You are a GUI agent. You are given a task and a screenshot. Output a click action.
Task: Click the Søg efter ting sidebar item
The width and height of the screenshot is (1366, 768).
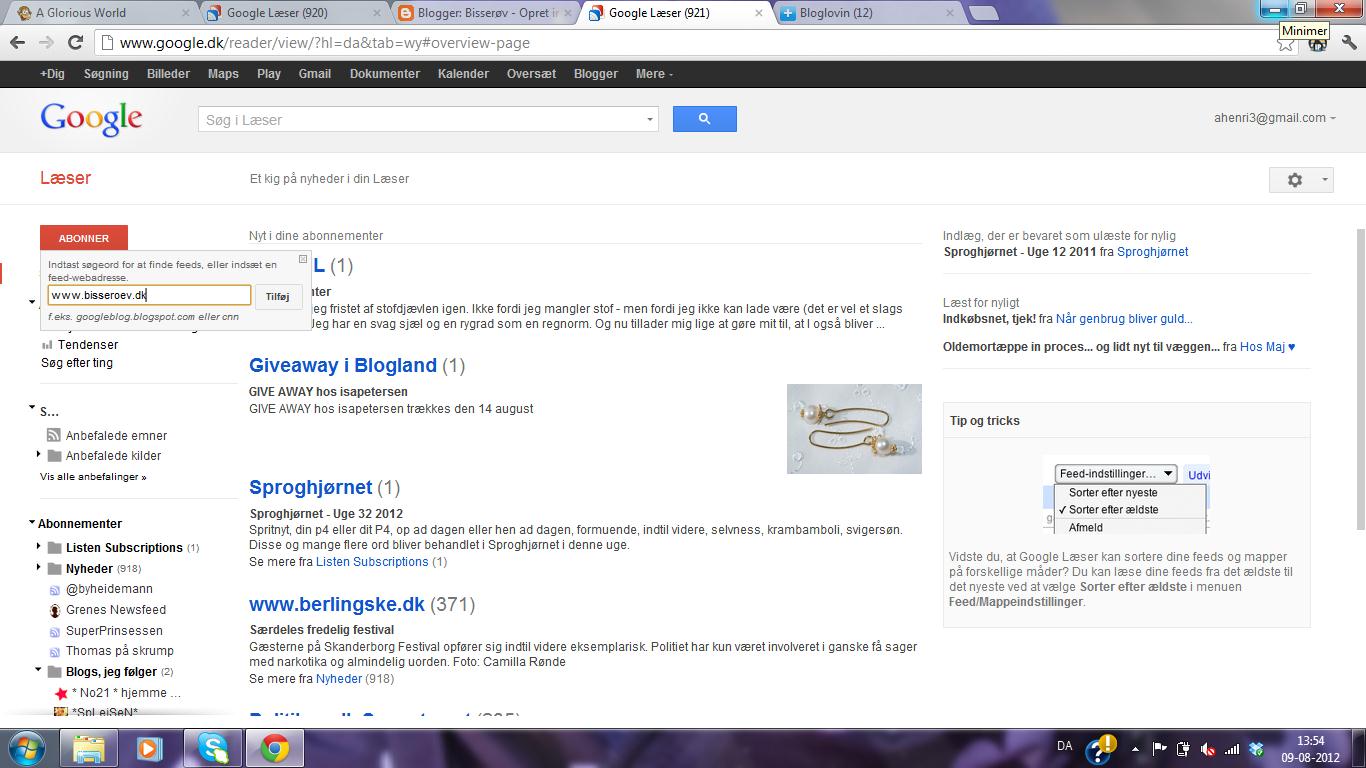77,363
